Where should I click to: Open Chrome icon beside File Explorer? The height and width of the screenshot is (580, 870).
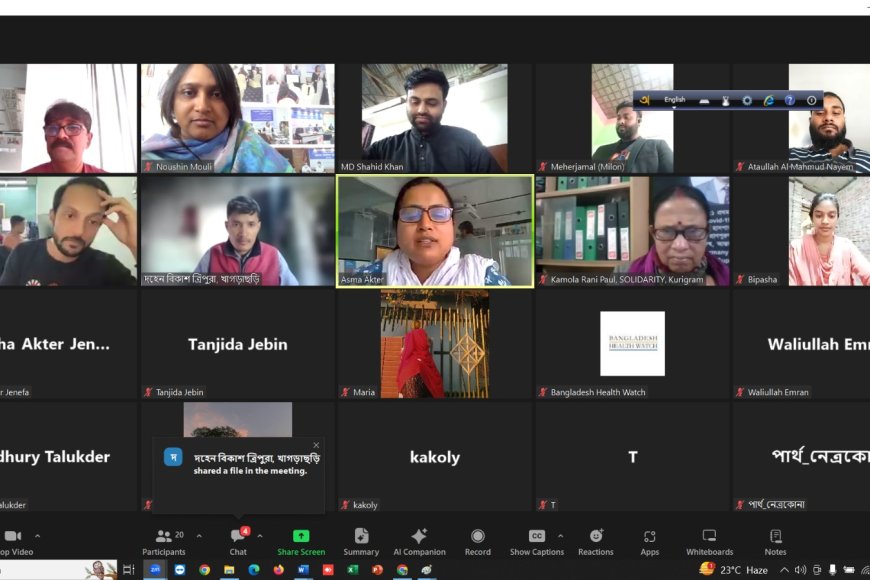pos(204,569)
